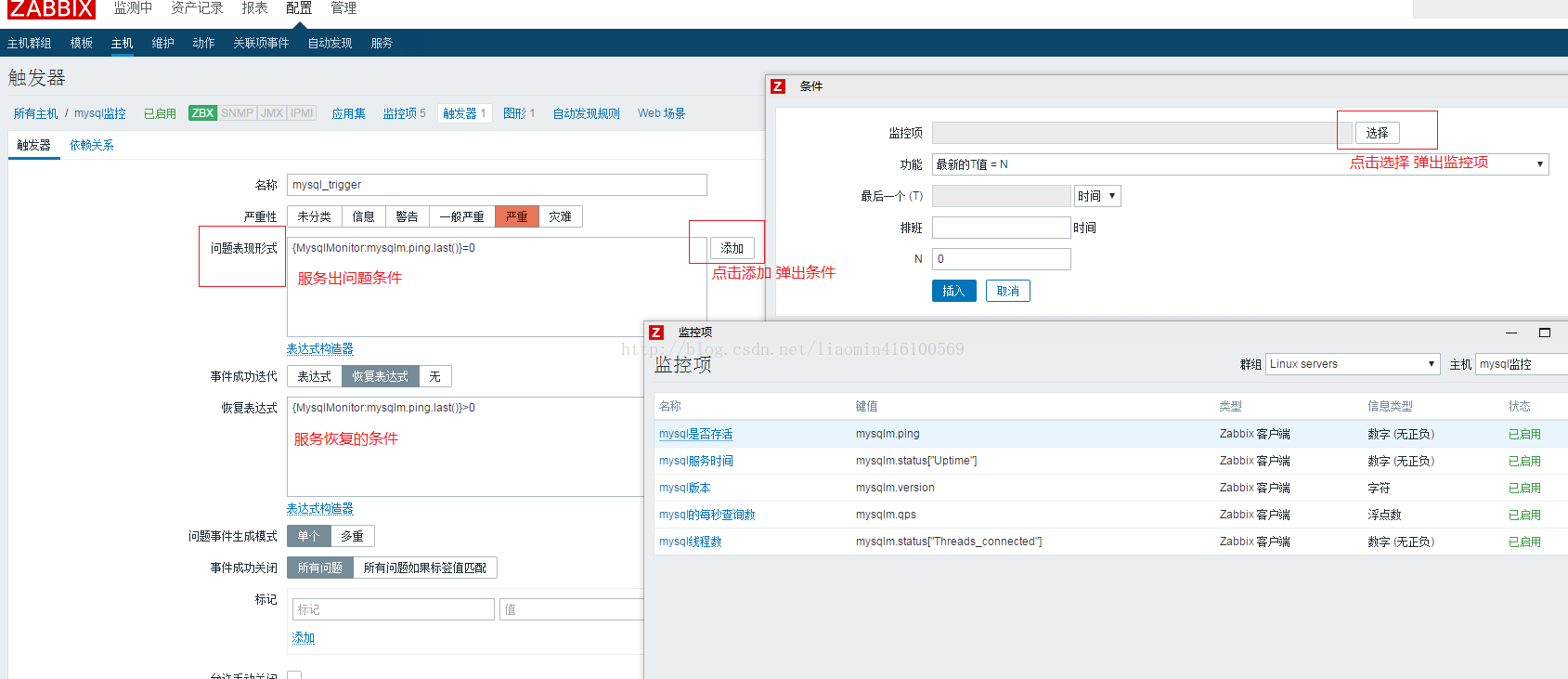This screenshot has height=679, width=1568.
Task: Open 触发器 1 tab
Action: [x=464, y=113]
